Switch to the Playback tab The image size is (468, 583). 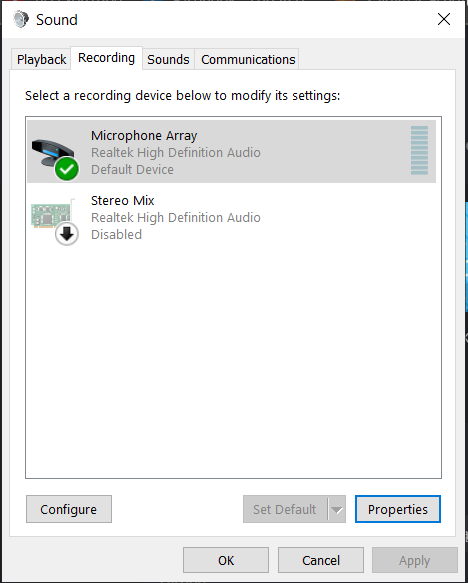coord(41,59)
